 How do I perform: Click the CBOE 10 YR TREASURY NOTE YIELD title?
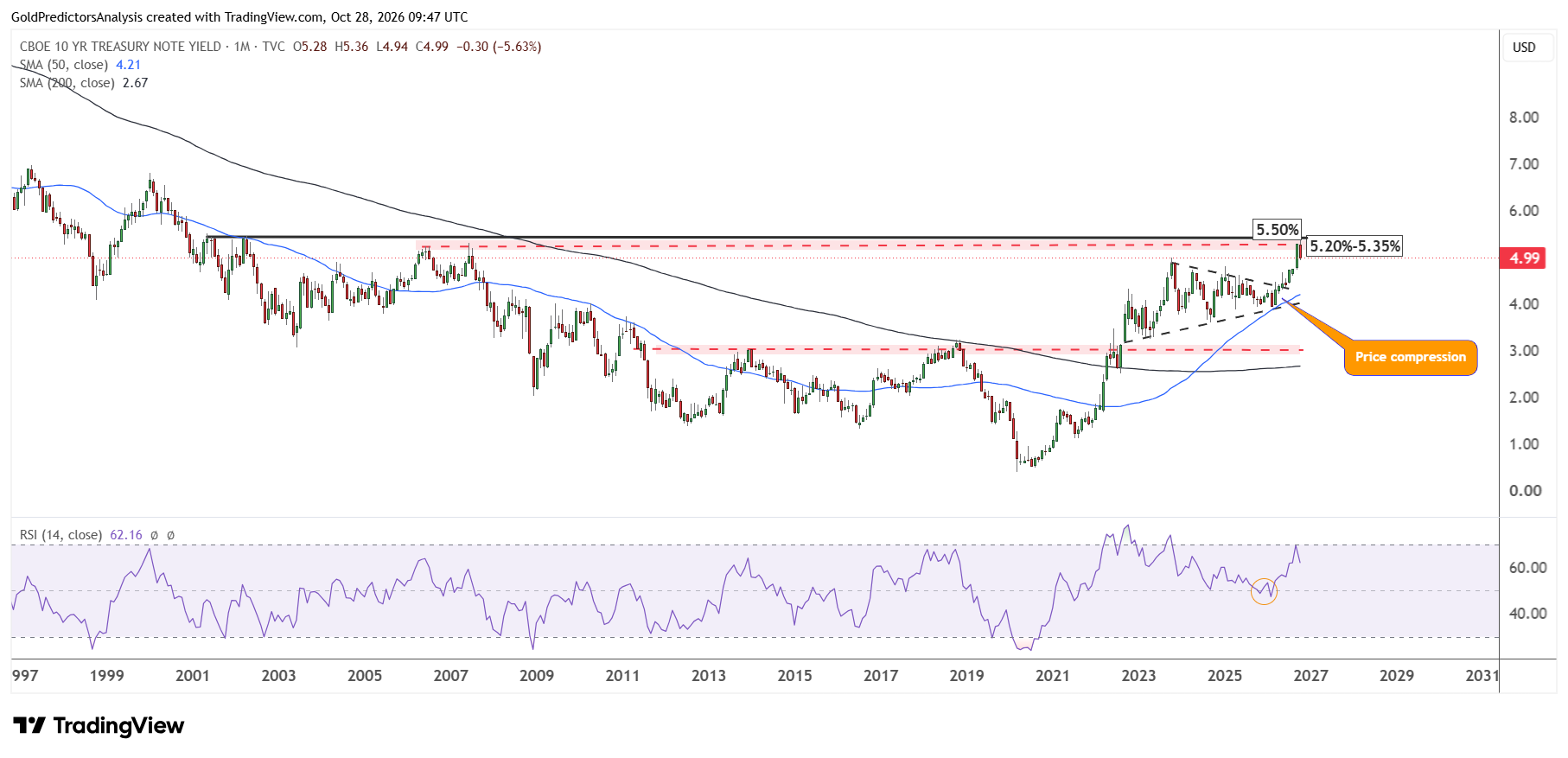[x=121, y=47]
